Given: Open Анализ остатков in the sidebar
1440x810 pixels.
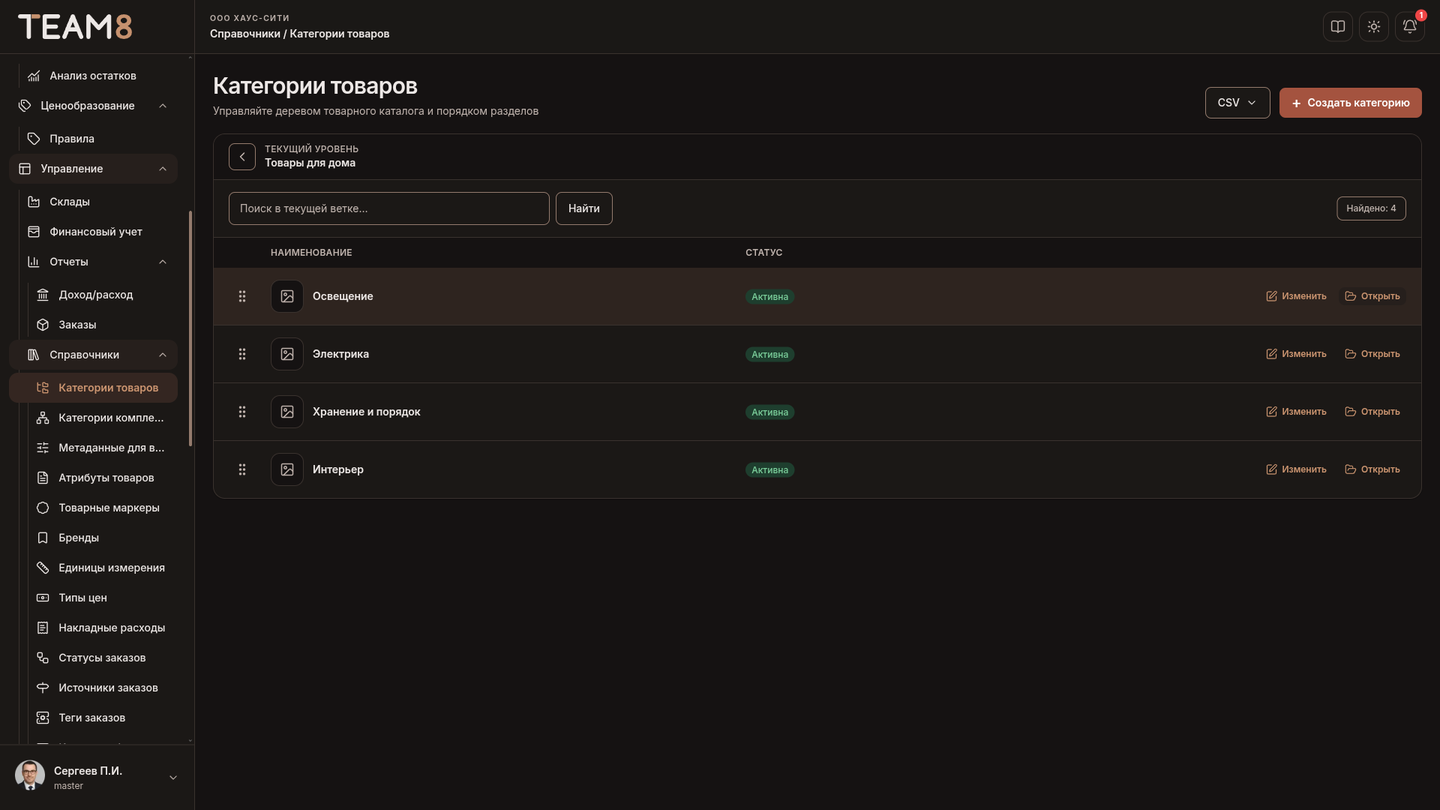Looking at the screenshot, I should coord(93,76).
